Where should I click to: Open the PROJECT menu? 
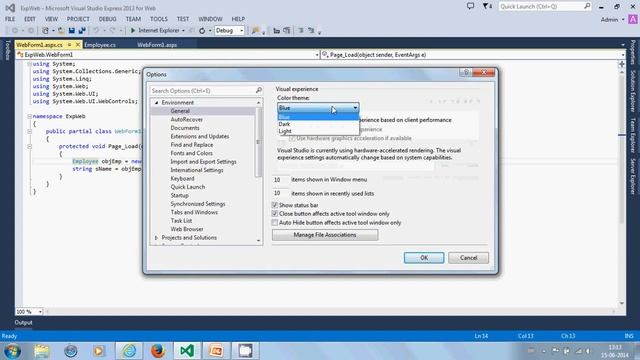(78, 19)
